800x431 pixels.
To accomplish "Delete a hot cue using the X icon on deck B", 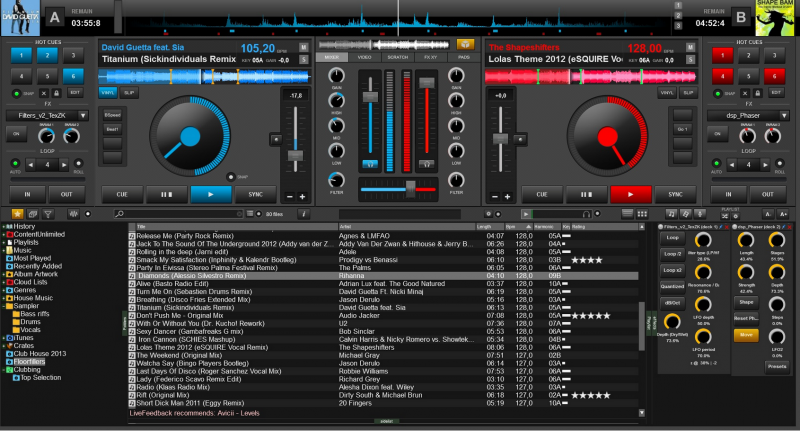I will [745, 93].
